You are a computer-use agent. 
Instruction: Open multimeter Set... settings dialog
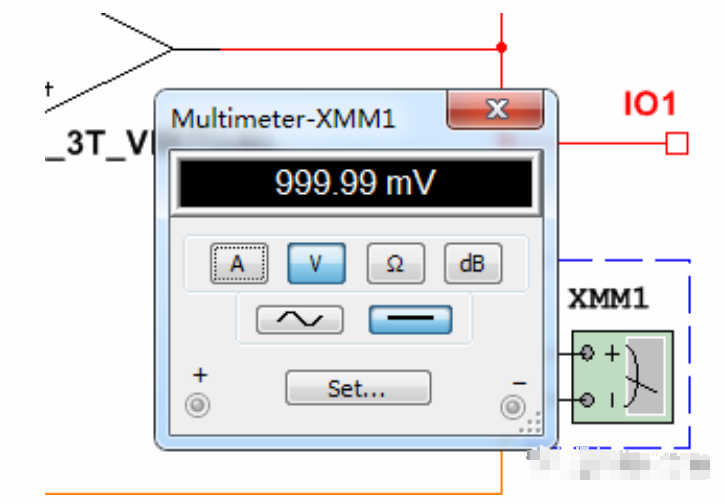click(358, 387)
